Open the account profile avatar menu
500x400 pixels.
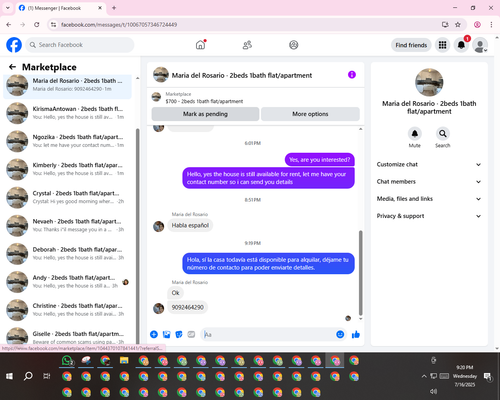[x=480, y=45]
